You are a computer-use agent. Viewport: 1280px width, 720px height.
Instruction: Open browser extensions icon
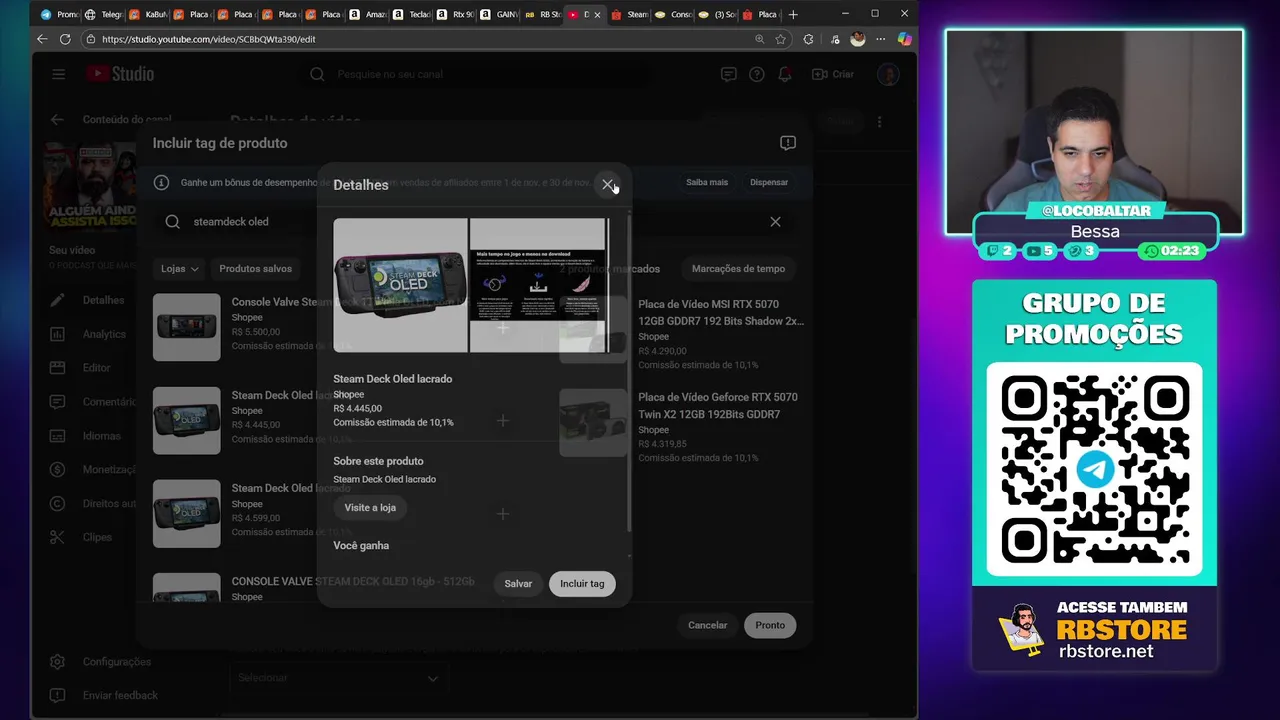[x=809, y=39]
